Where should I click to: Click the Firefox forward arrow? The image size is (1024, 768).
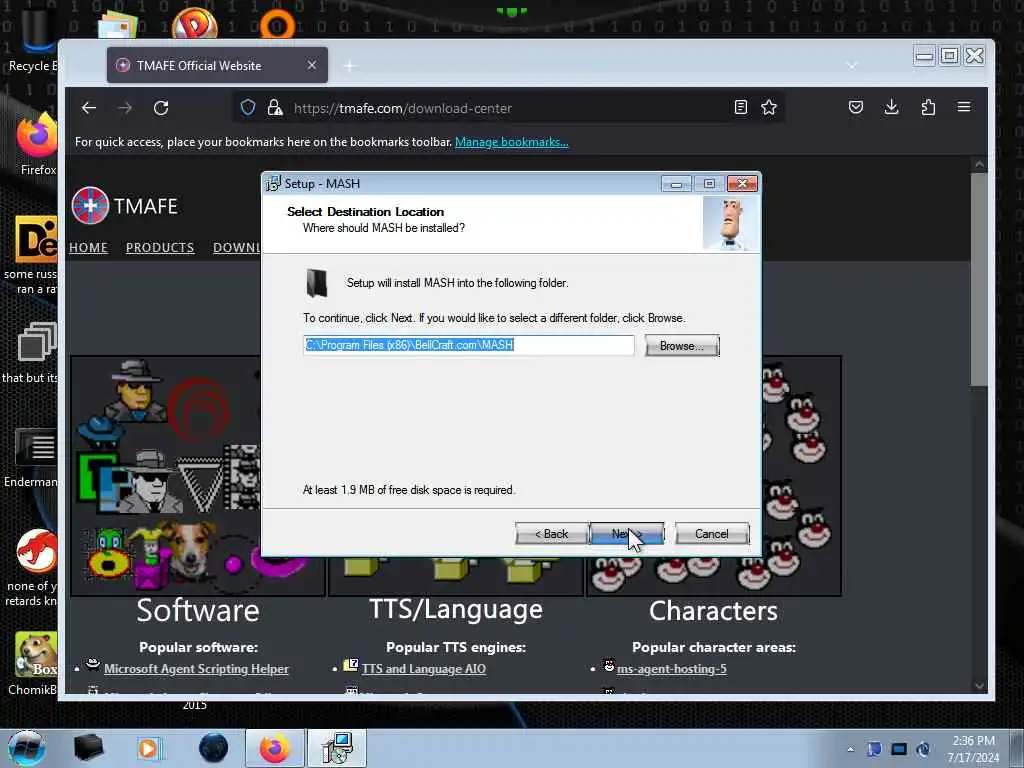[x=125, y=108]
